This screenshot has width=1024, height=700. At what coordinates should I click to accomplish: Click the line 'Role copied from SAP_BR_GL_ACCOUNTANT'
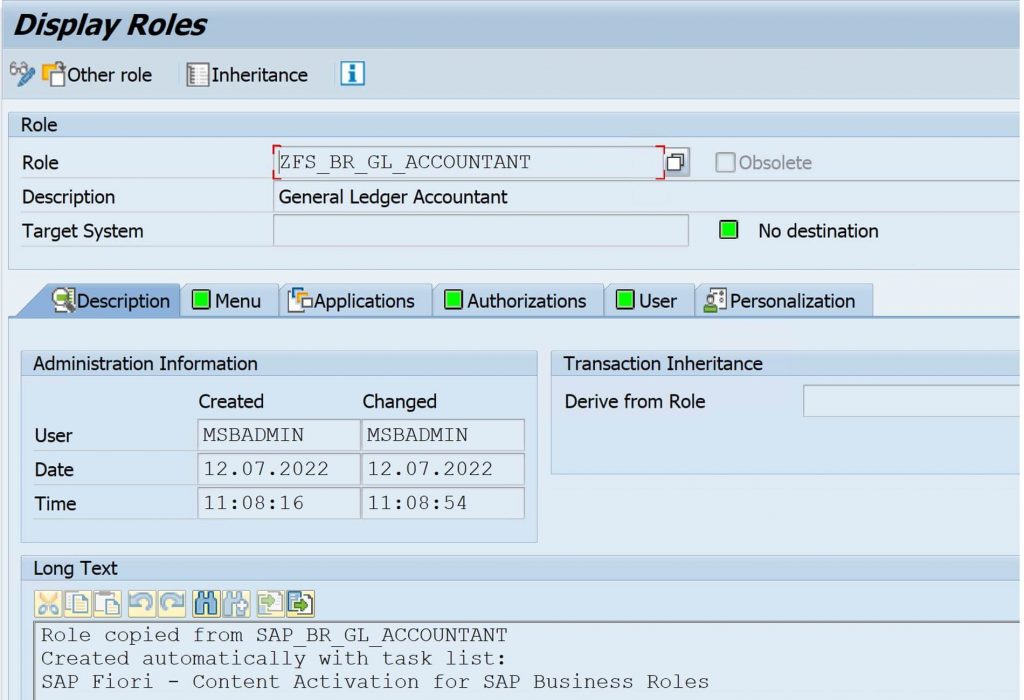click(x=274, y=635)
